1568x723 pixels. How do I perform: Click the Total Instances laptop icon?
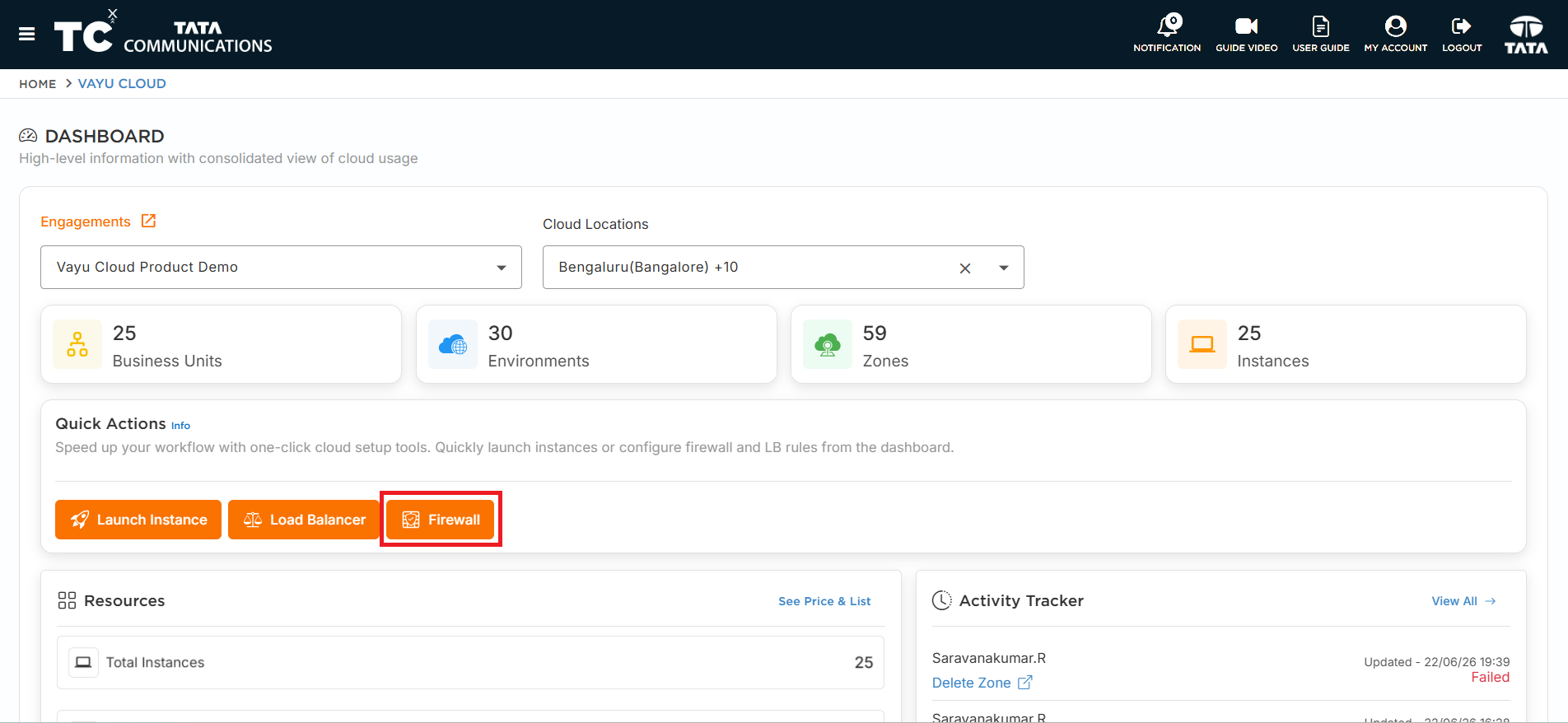(x=83, y=662)
